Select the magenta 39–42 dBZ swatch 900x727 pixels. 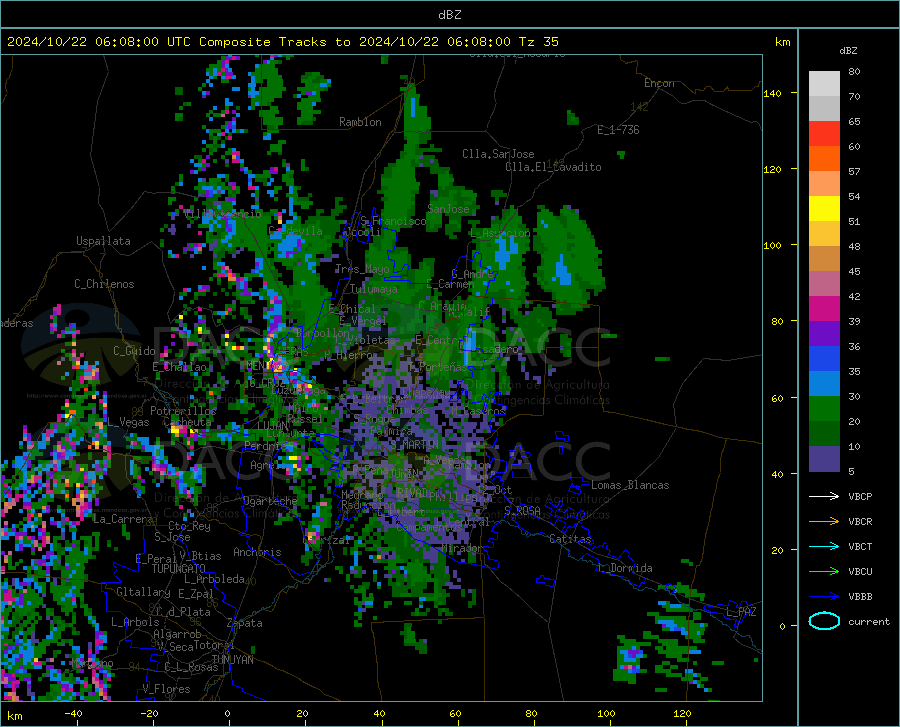tap(824, 309)
